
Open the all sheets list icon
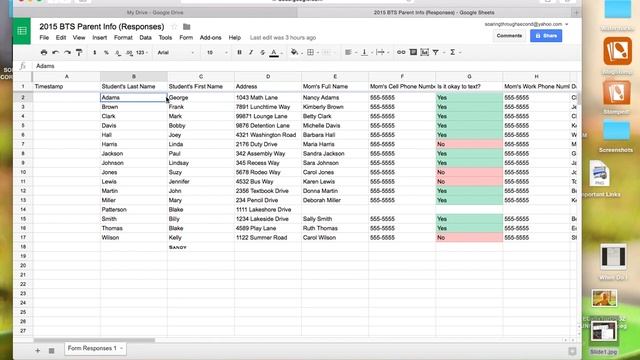pos(51,350)
